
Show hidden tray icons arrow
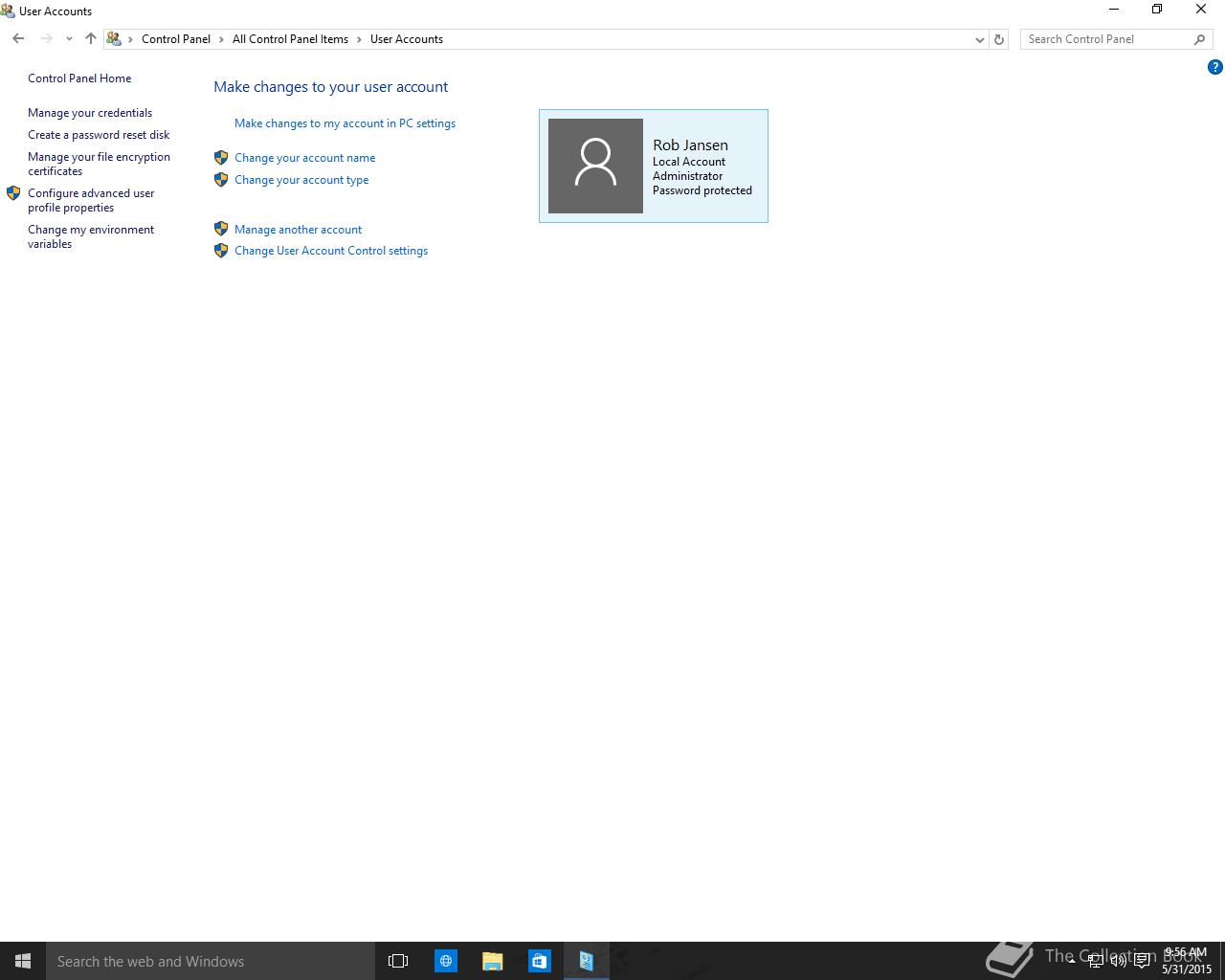pos(1072,961)
